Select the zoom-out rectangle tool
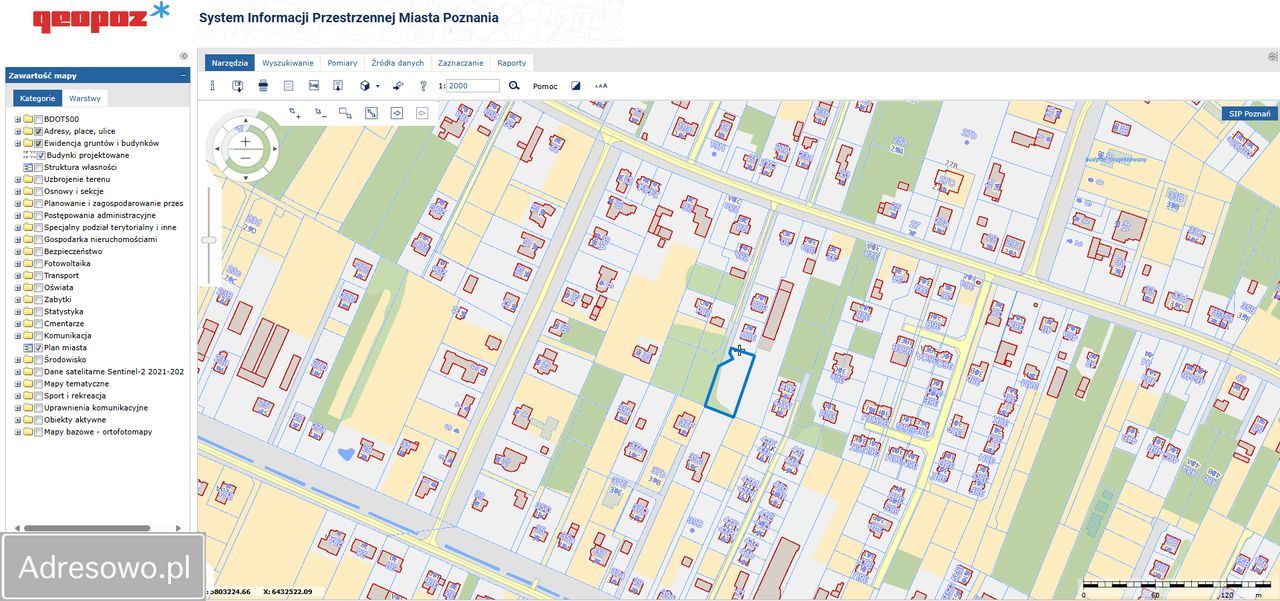This screenshot has width=1280, height=601. [320, 113]
